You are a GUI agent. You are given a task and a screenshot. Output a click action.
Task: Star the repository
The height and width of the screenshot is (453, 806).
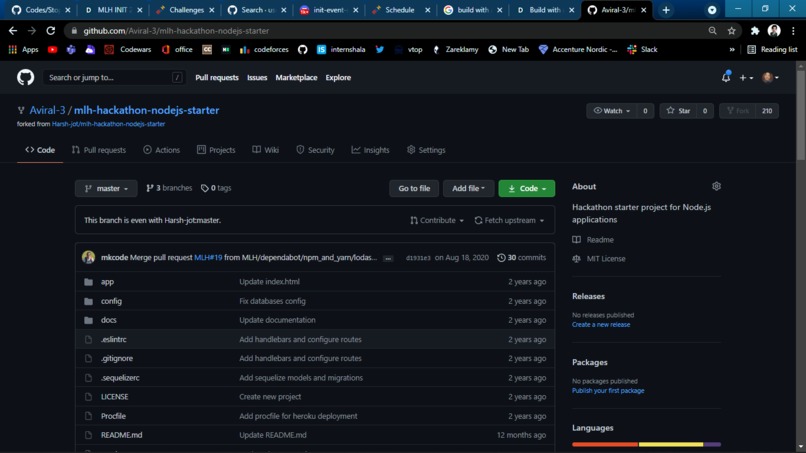(678, 111)
